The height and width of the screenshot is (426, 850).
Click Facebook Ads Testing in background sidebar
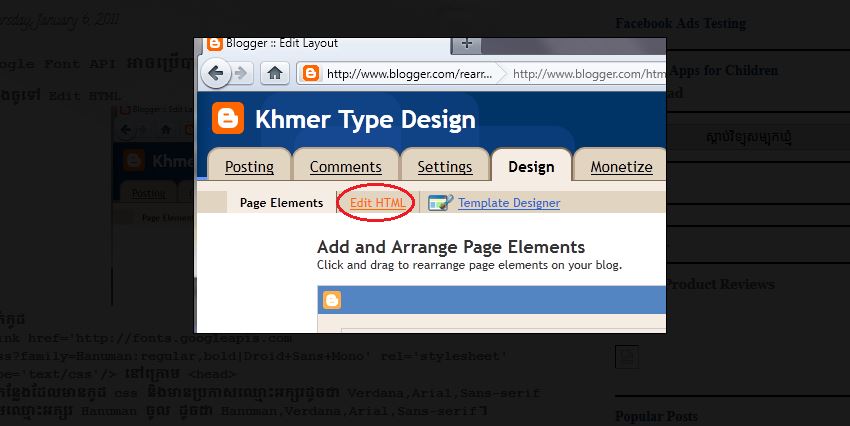680,23
